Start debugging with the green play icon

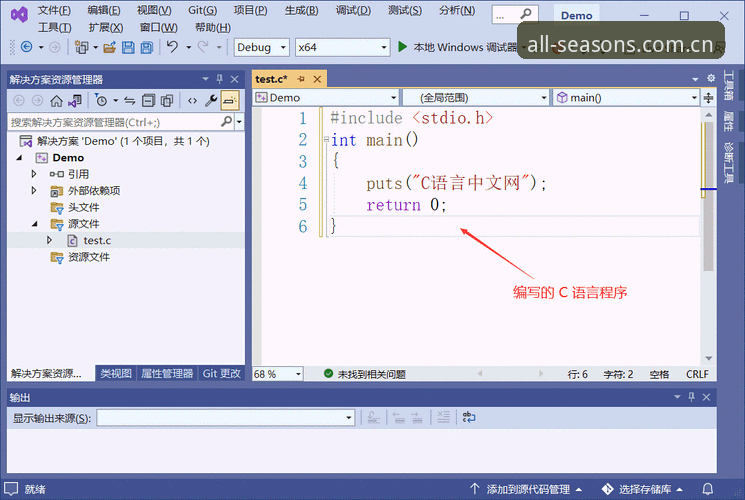[402, 47]
